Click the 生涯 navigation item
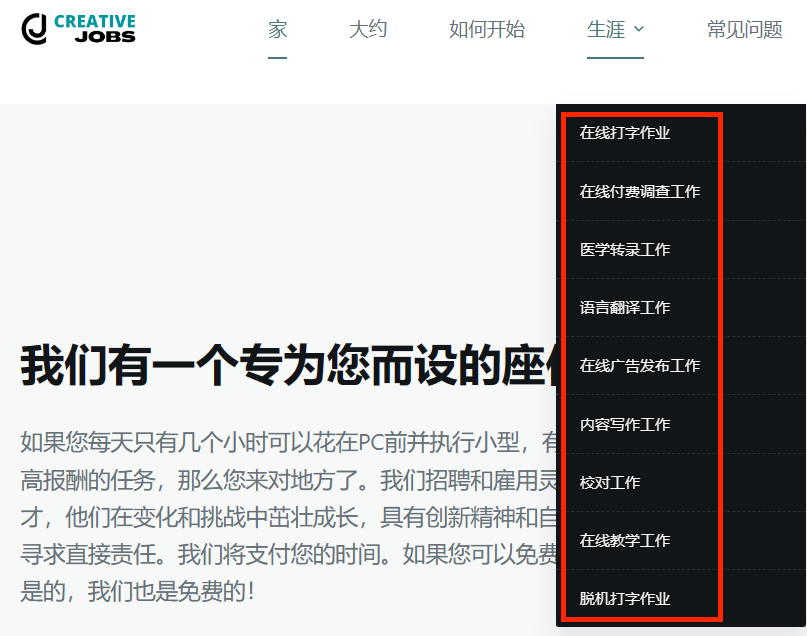Screen dimensions: 807x636 pyautogui.click(x=607, y=30)
